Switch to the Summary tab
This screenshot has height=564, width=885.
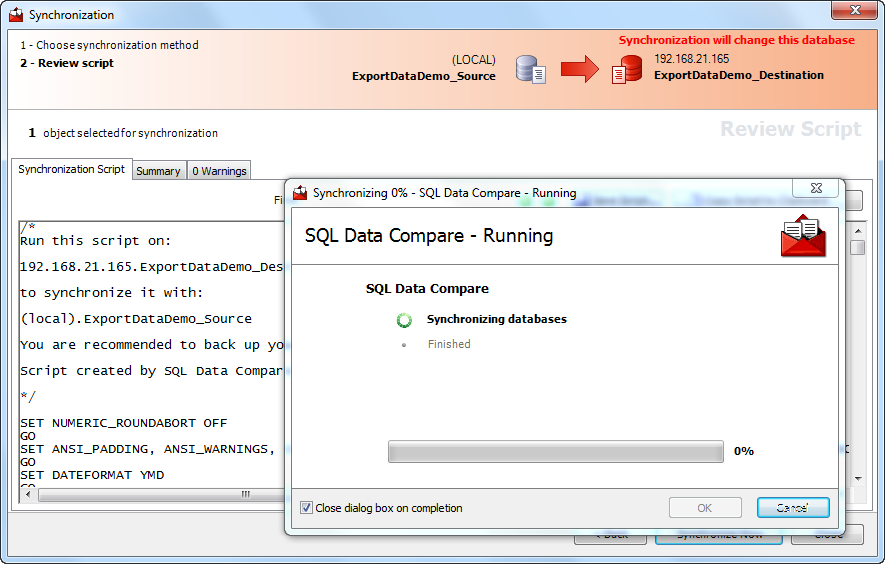coord(158,171)
